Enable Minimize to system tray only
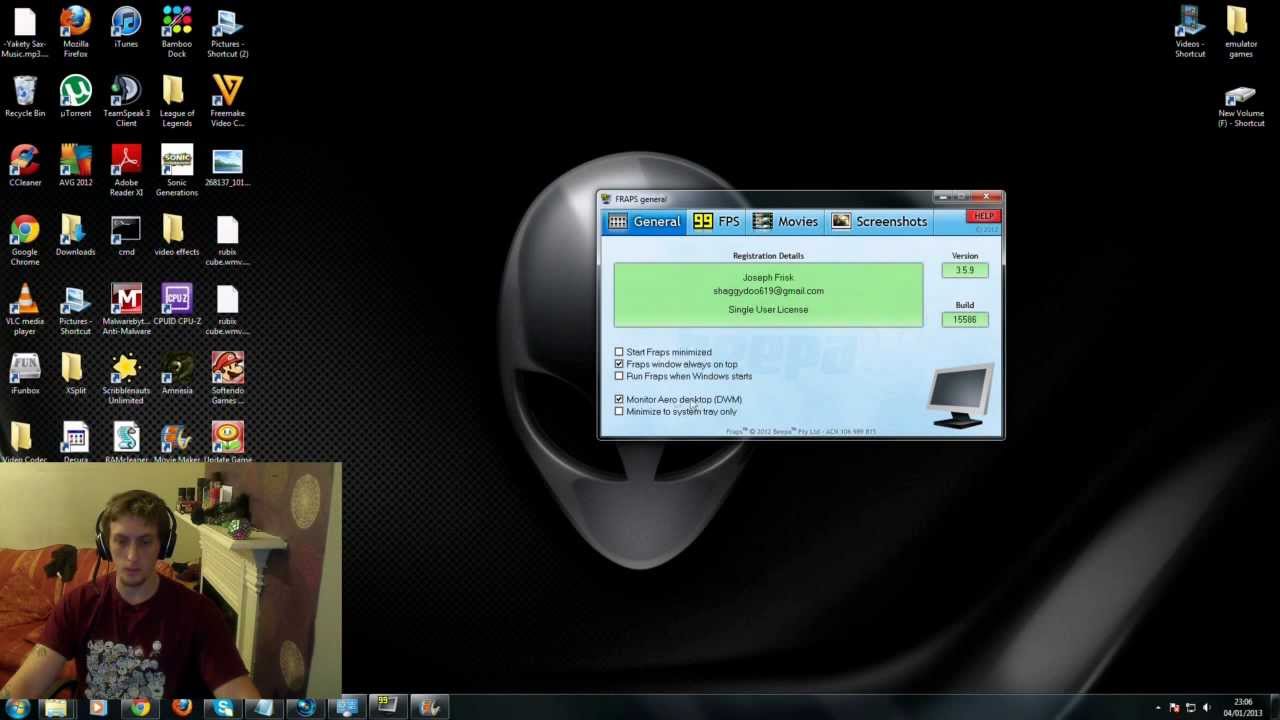1280x720 pixels. (x=619, y=411)
